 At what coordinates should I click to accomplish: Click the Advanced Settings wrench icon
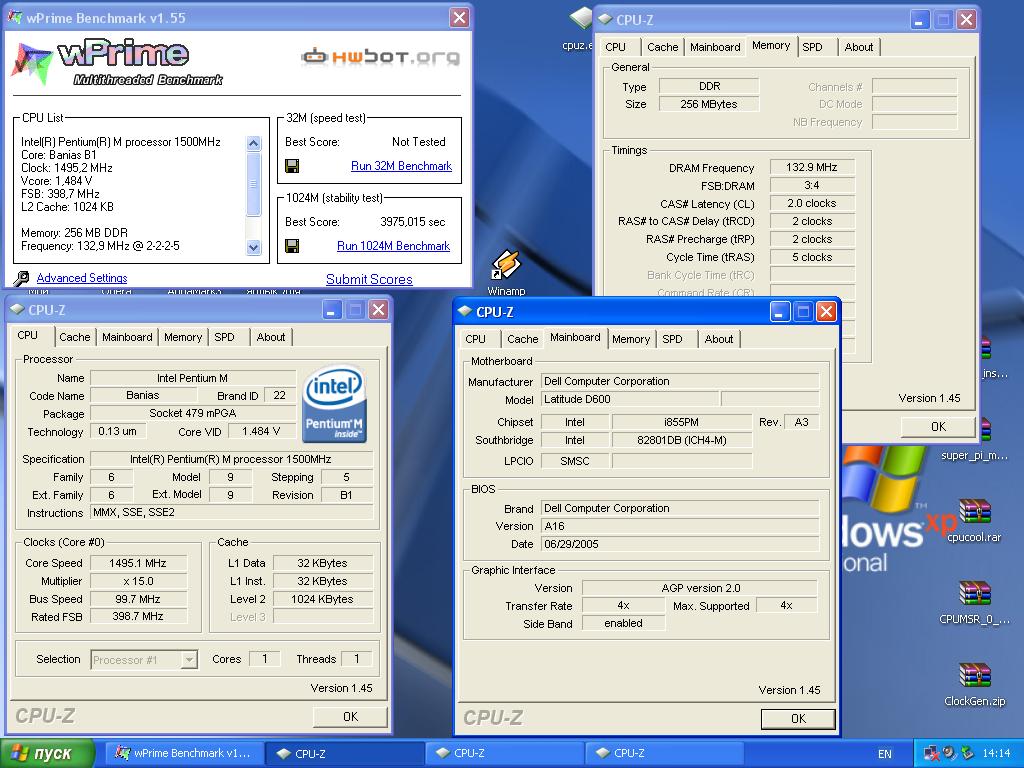[21, 278]
